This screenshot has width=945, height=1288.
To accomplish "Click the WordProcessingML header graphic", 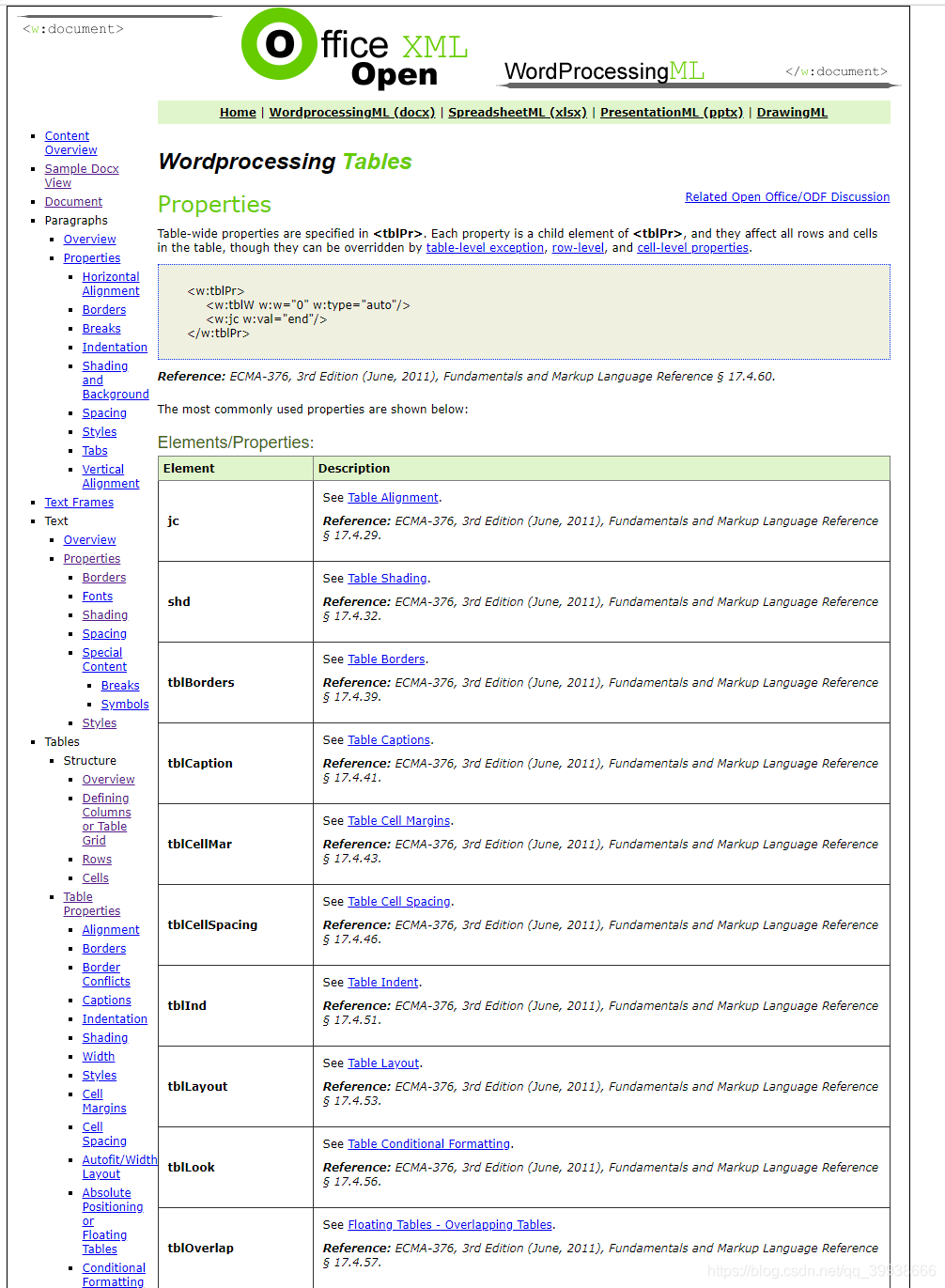I will (604, 71).
